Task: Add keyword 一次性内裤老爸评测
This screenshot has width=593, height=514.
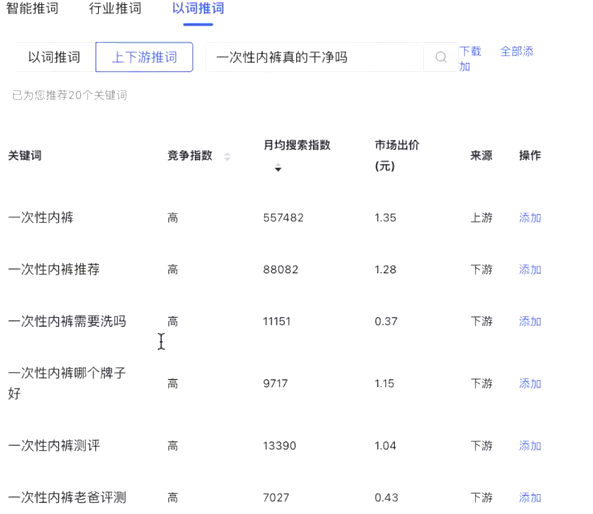Action: 530,498
